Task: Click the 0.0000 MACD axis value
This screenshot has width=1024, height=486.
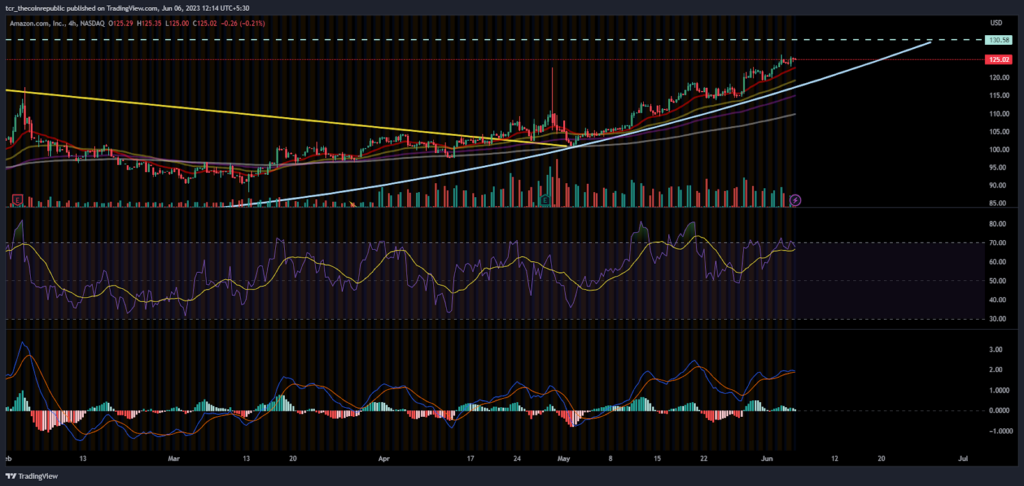Action: click(999, 411)
